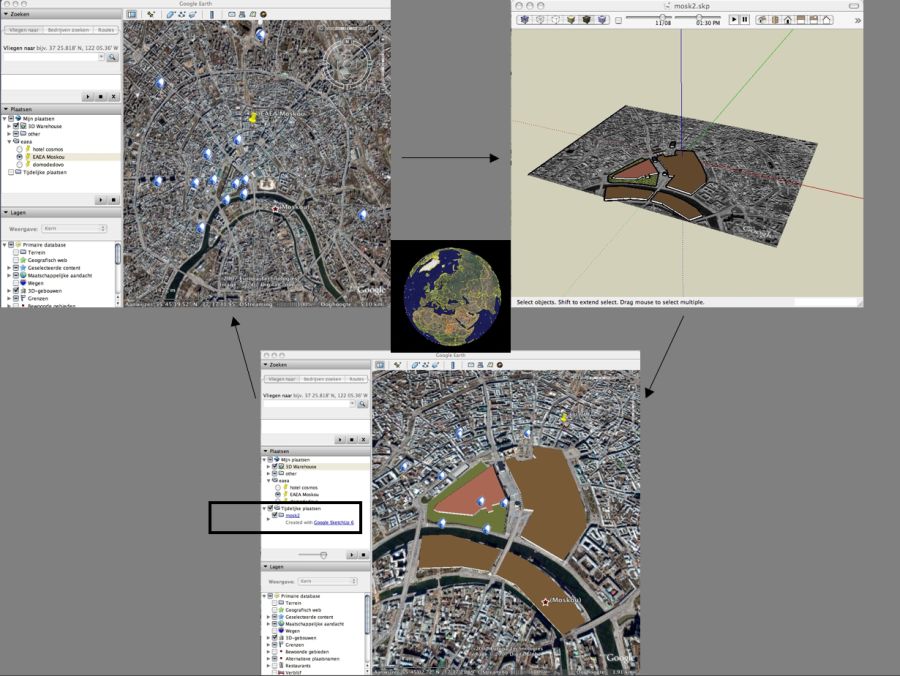Collapse Zoeken panel in top Google Earth window
The image size is (900, 676).
tap(6, 14)
